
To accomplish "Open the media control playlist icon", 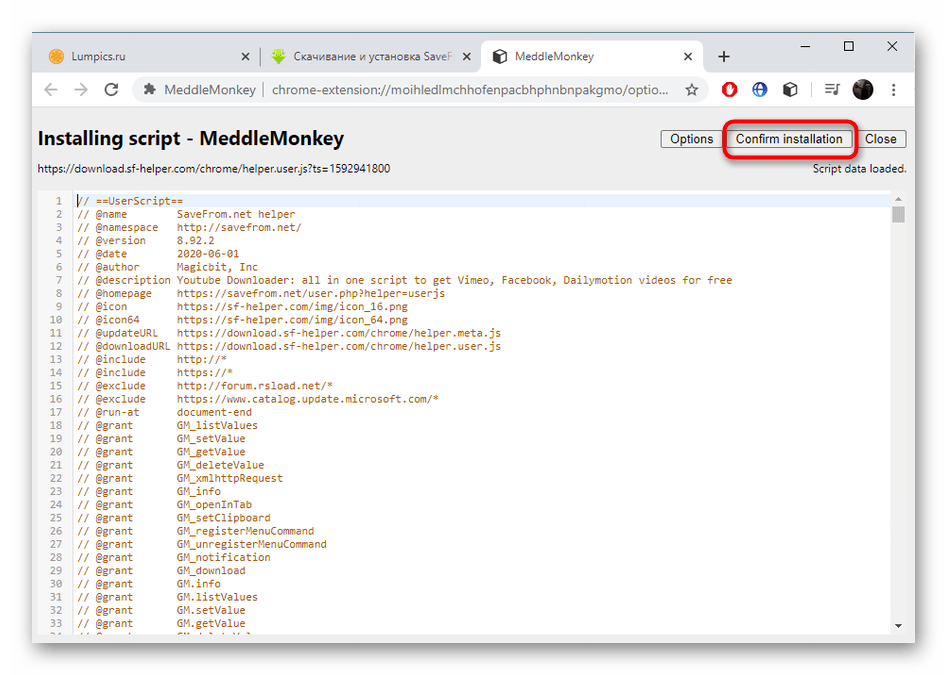I will coord(832,89).
